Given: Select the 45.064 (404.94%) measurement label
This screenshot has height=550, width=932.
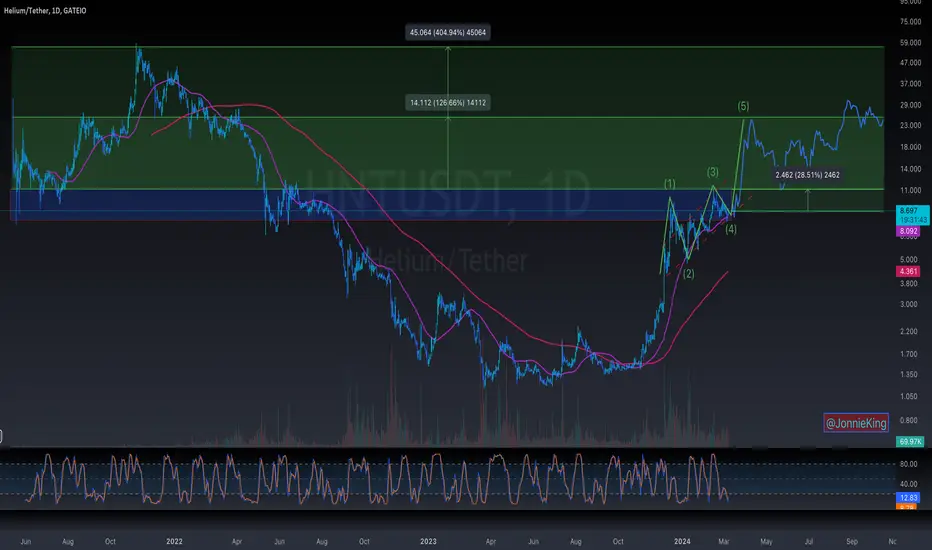Looking at the screenshot, I should pos(448,32).
